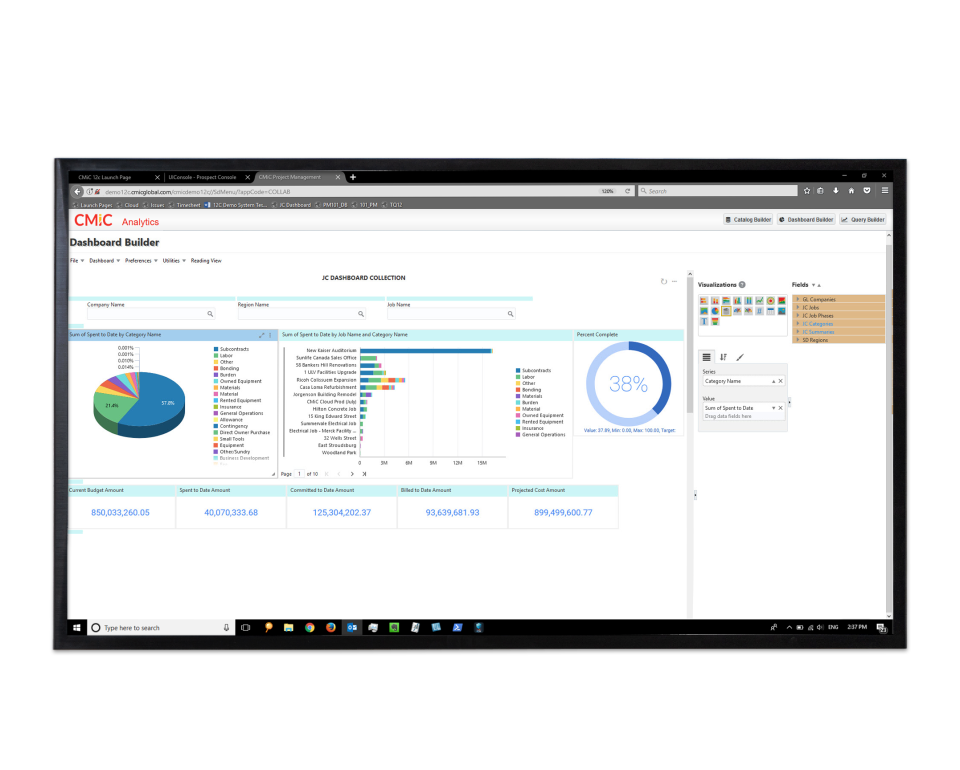Viewport: 960px width, 770px height.
Task: Click Catalog Builder button
Action: pos(748,220)
